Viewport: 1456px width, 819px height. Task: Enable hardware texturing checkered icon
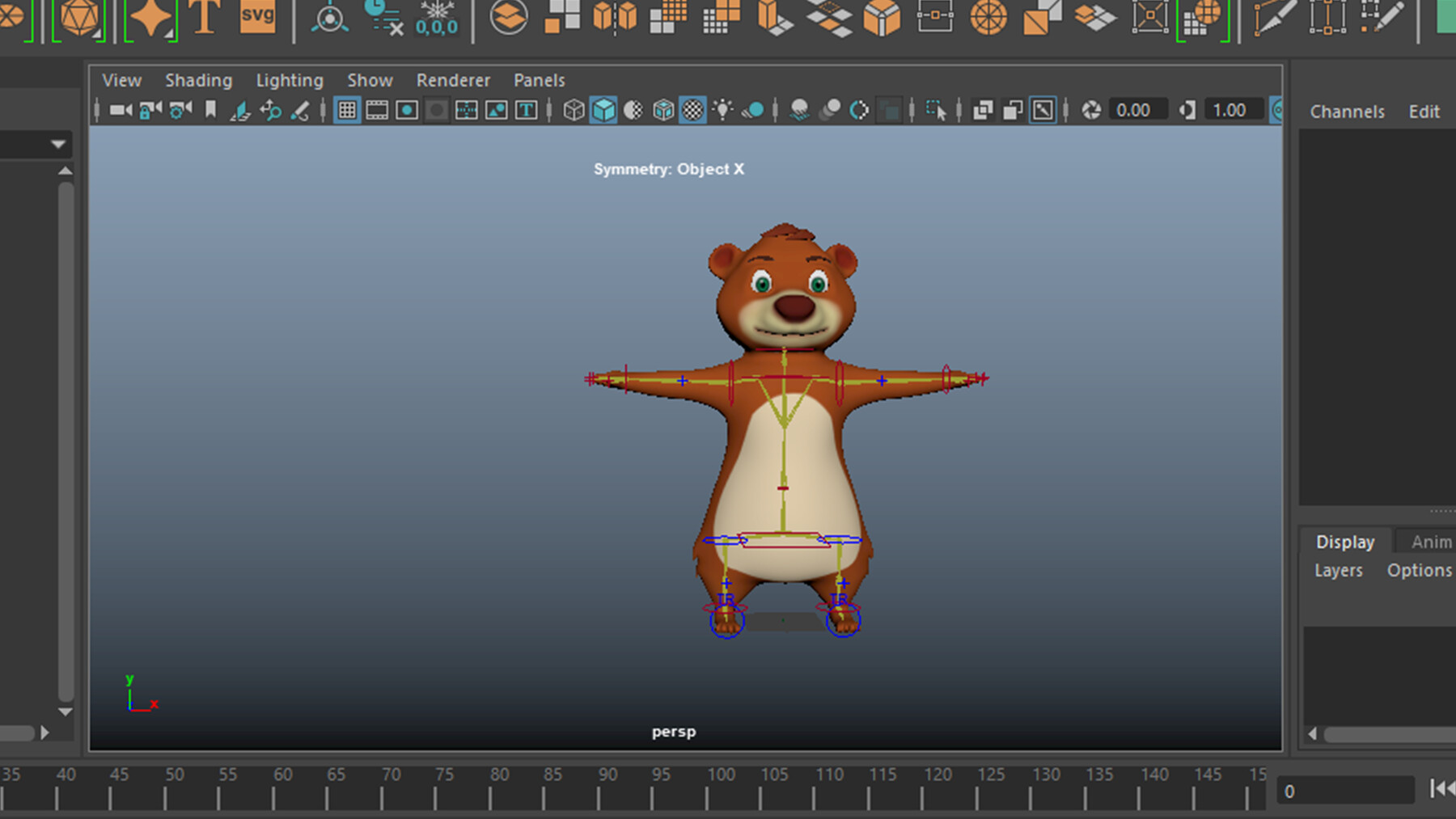(x=692, y=110)
